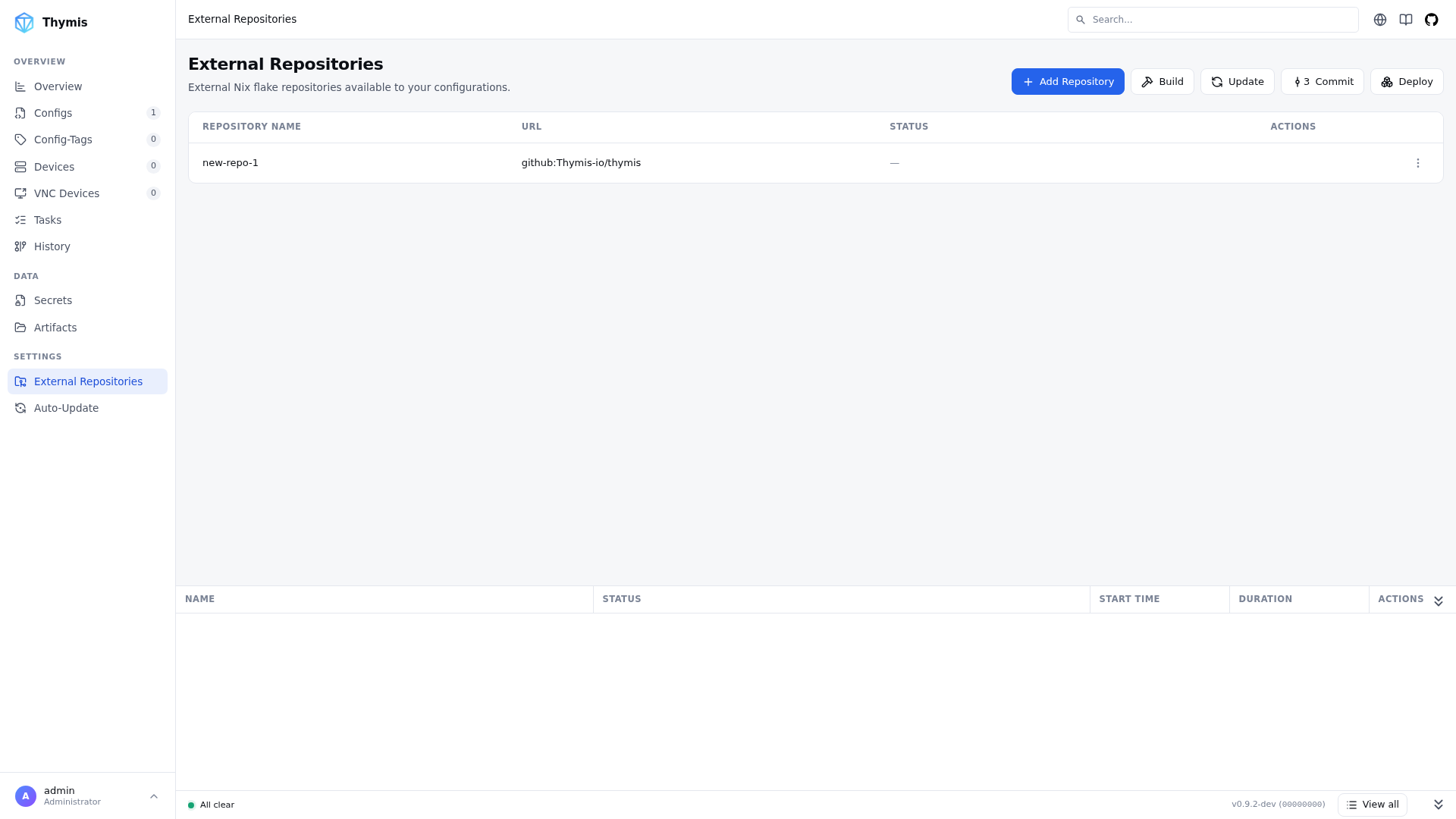This screenshot has height=819, width=1456.
Task: Go to Configs in sidebar
Action: coord(87,113)
